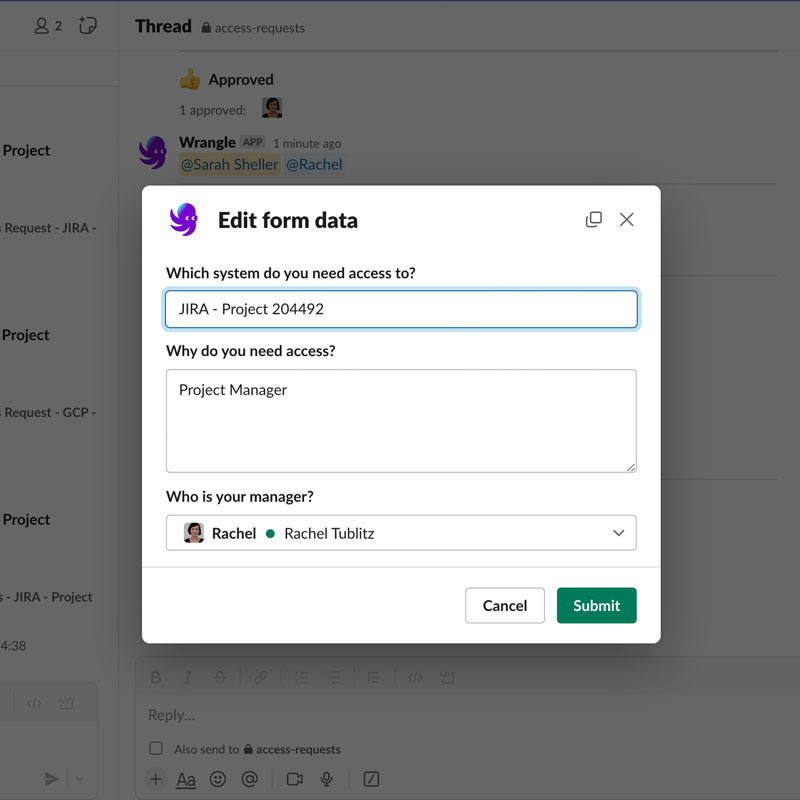Edit the 'Why do you need access?' text area
The image size is (800, 800).
pos(401,421)
